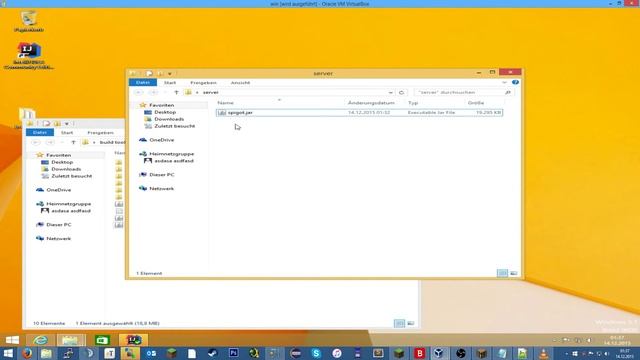
Task: Open OBS from the host taskbar
Action: [x=461, y=353]
